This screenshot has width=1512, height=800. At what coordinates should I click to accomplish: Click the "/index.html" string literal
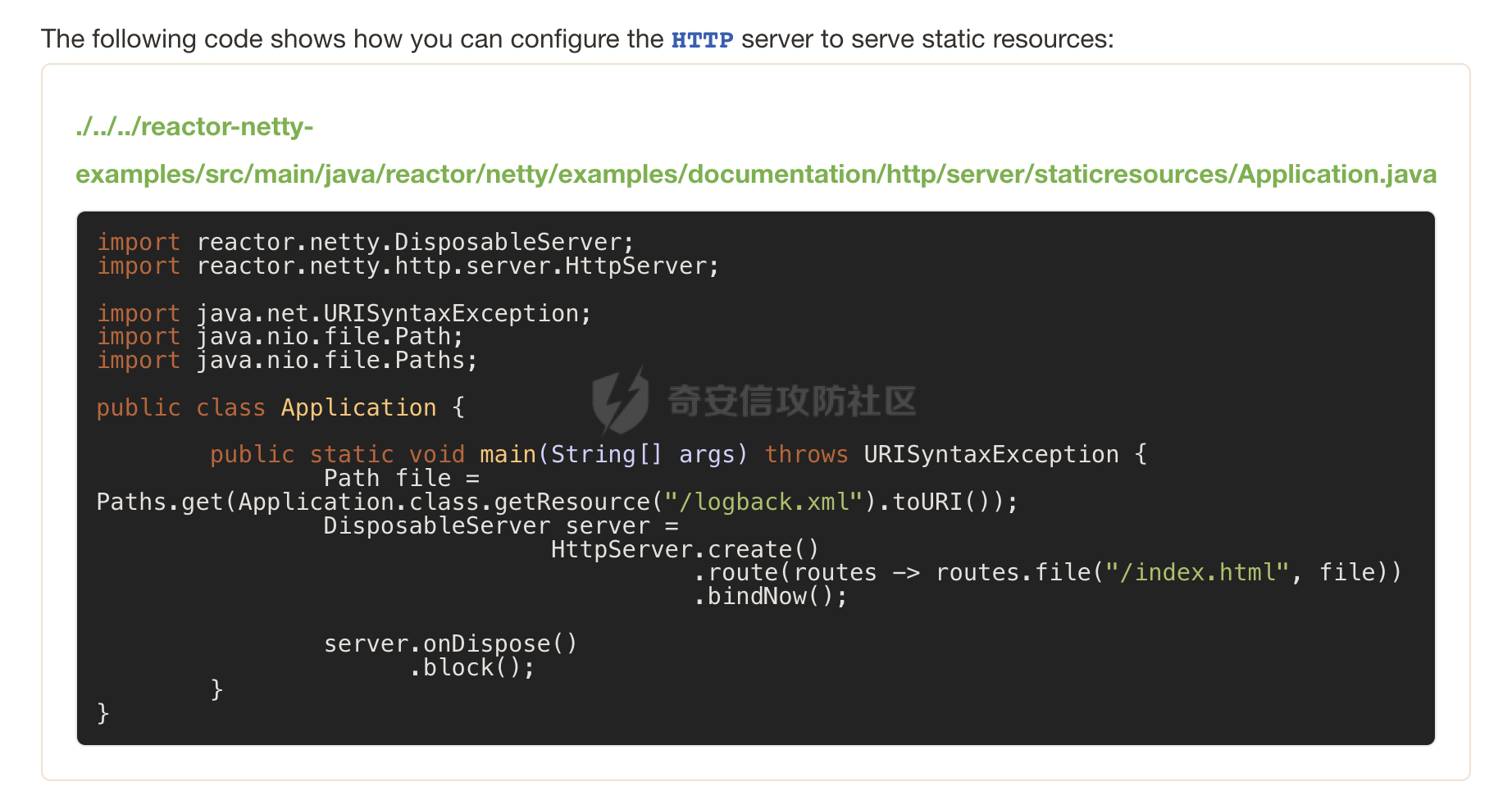point(1197,572)
